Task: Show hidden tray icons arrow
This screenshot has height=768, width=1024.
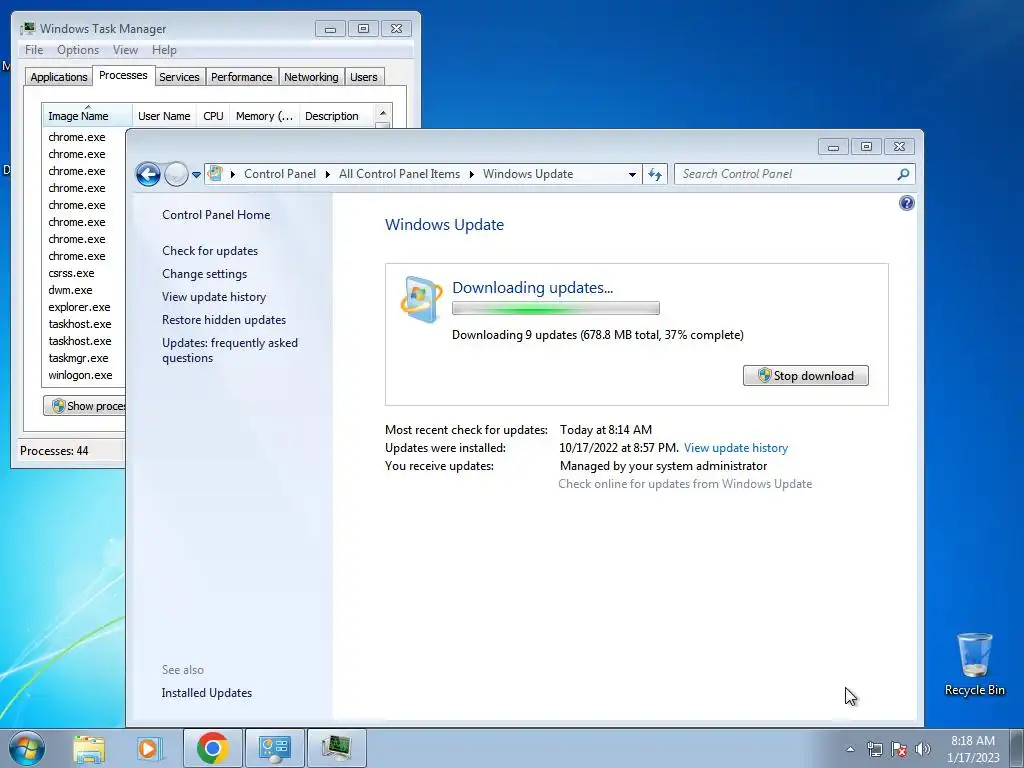Action: pos(850,749)
